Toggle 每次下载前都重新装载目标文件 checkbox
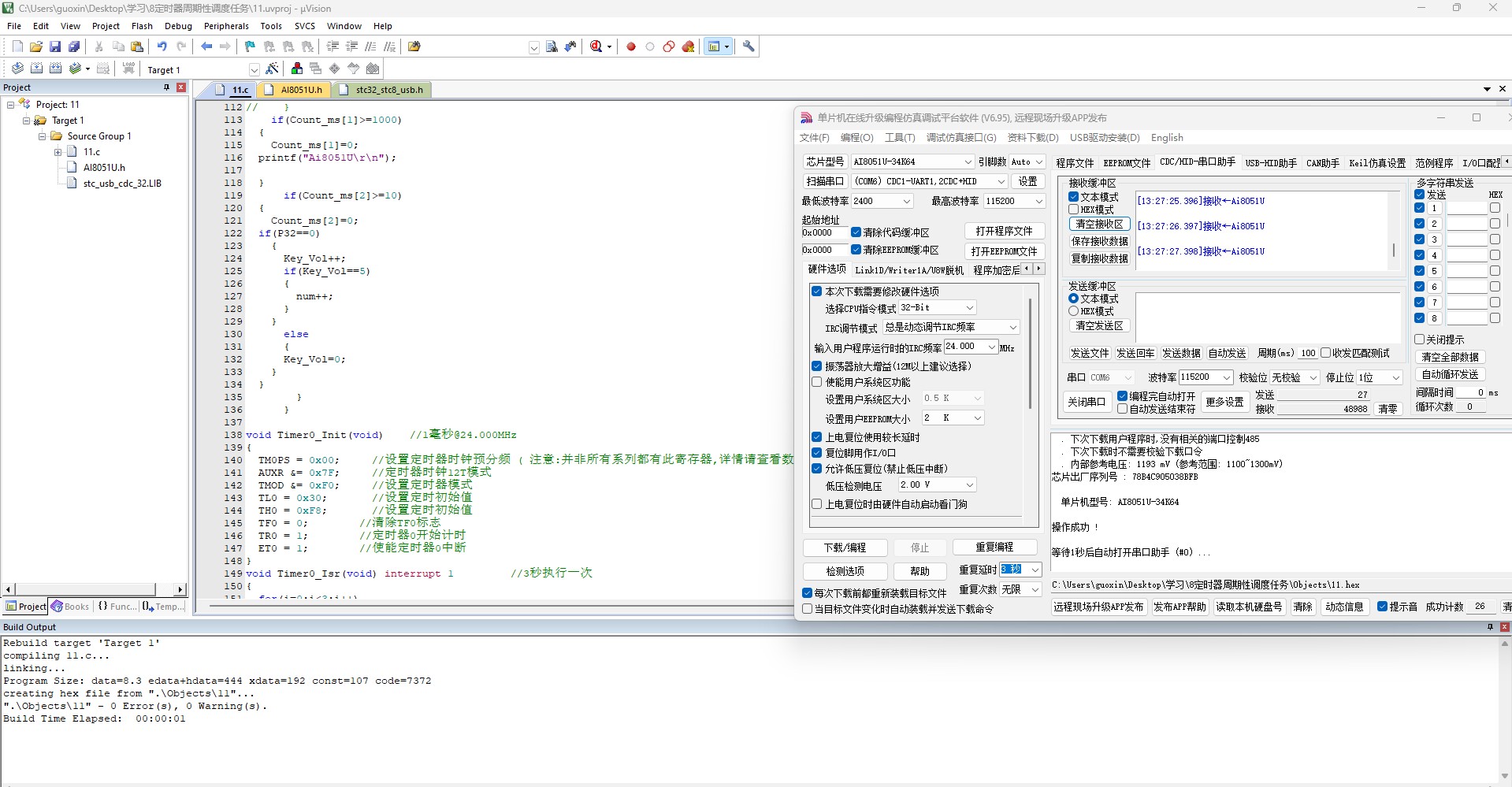Viewport: 1512px width, 787px height. [808, 593]
